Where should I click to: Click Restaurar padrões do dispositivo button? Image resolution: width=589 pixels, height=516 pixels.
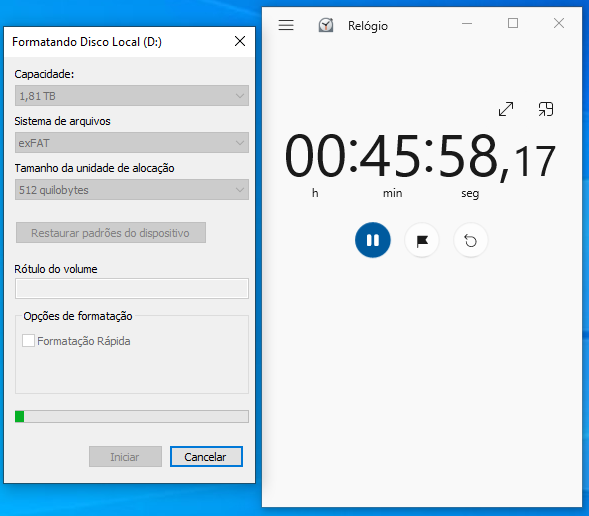click(x=111, y=232)
